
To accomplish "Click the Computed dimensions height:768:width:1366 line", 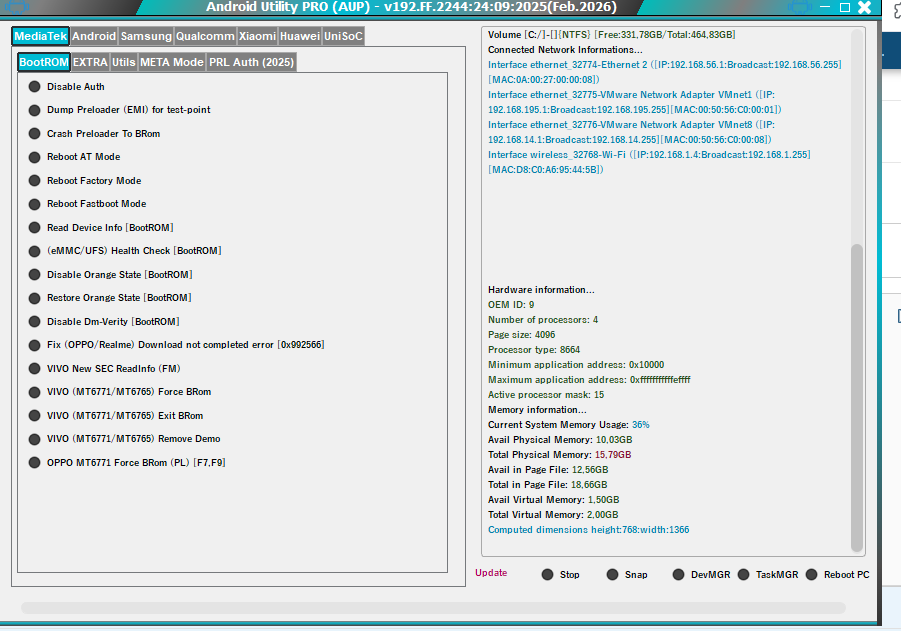I will click(588, 530).
